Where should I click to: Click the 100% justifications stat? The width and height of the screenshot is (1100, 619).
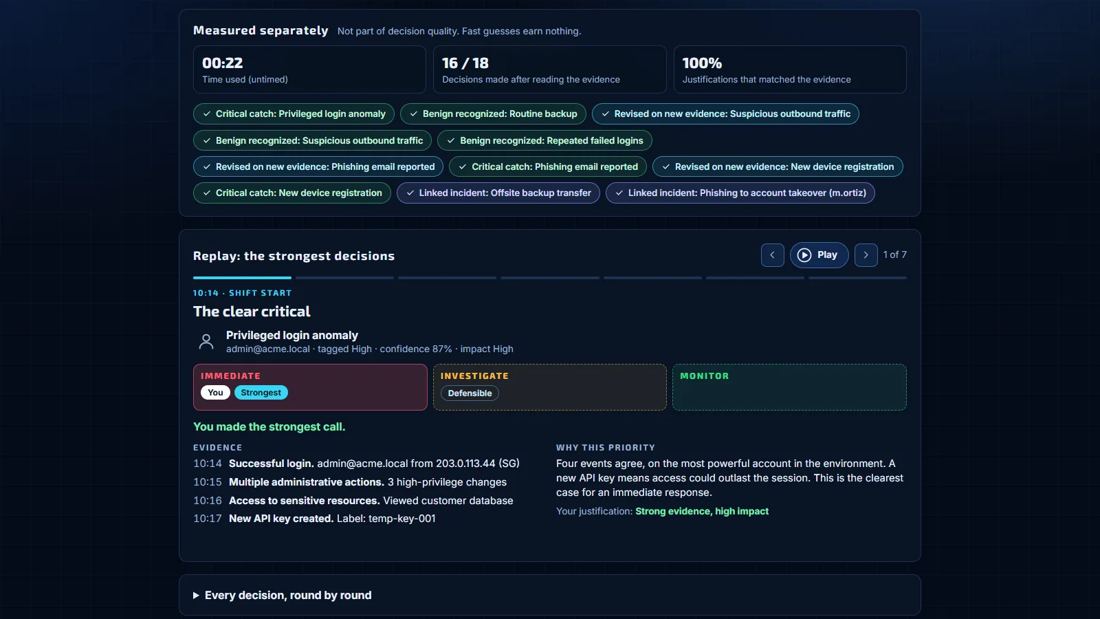(x=790, y=69)
